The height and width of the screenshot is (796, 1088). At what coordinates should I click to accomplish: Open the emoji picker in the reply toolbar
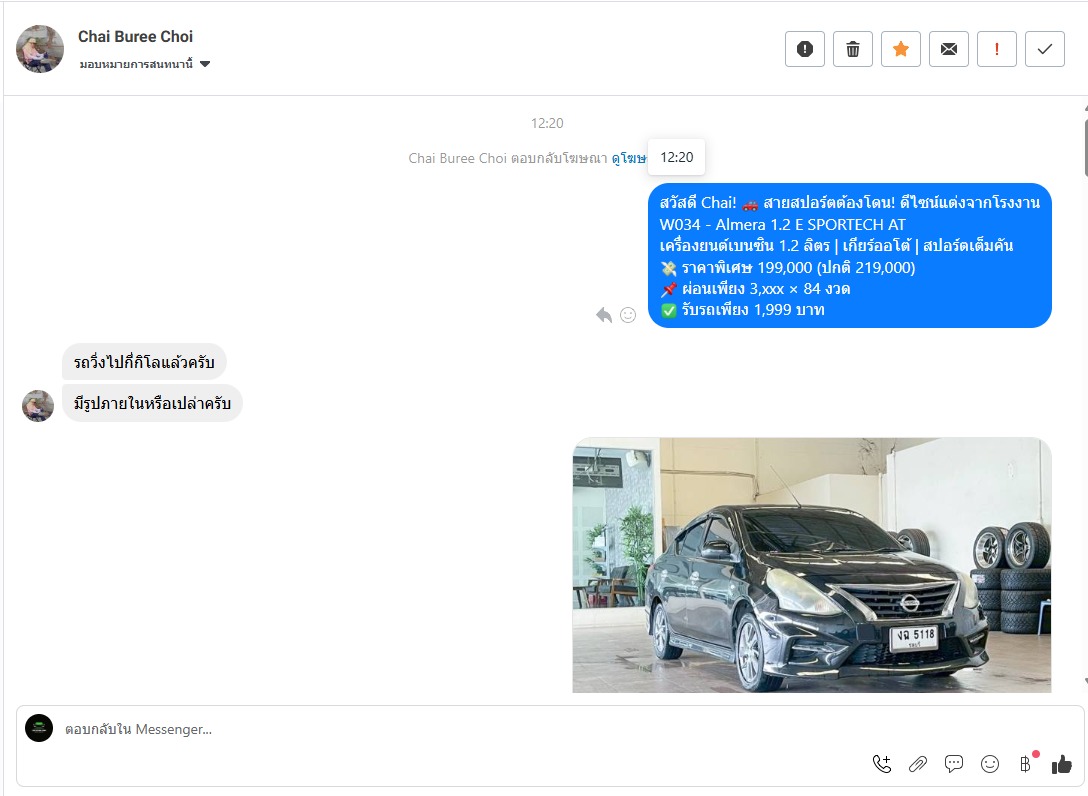pyautogui.click(x=990, y=764)
